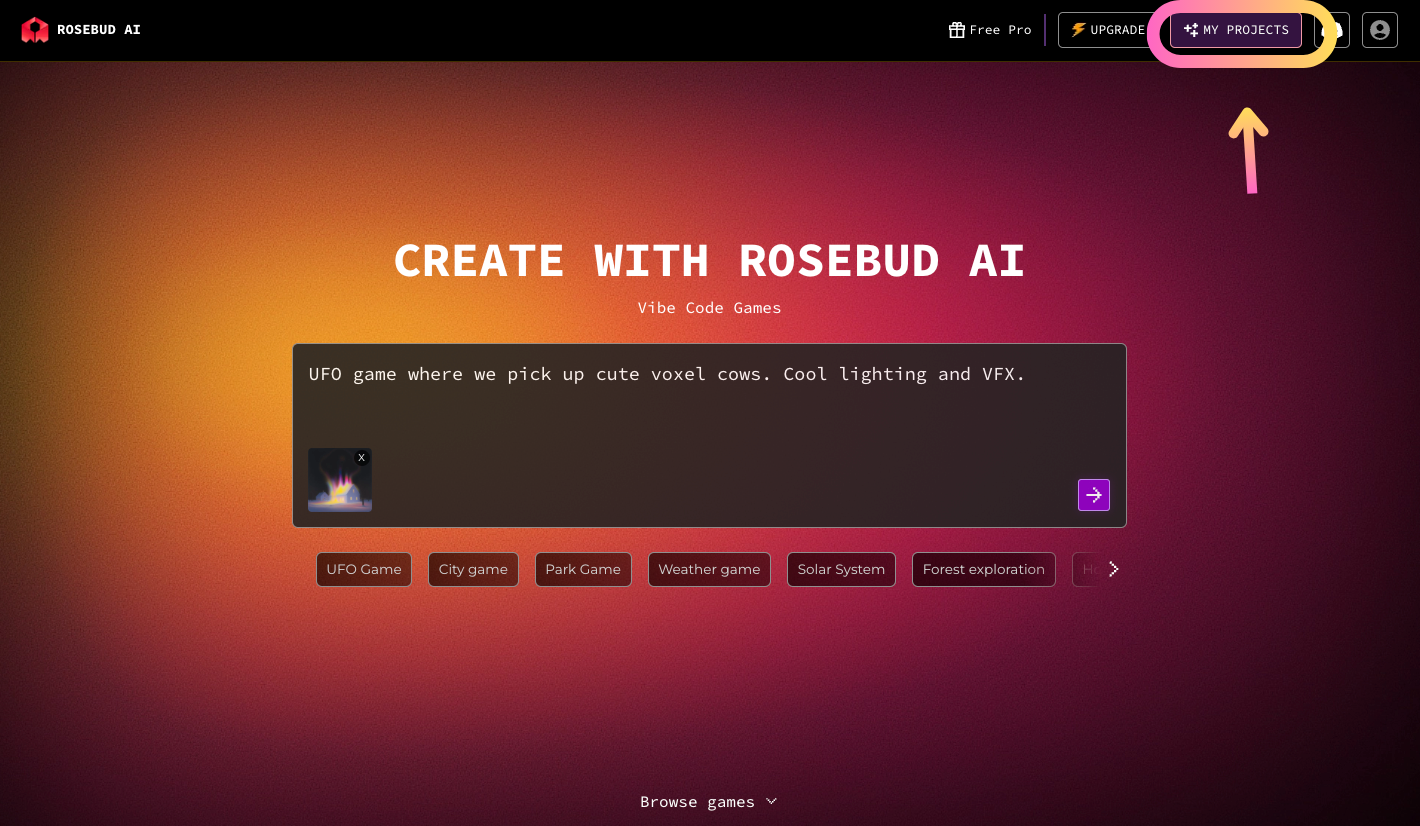Select the Park Game suggestion
1420x826 pixels.
pyautogui.click(x=583, y=569)
